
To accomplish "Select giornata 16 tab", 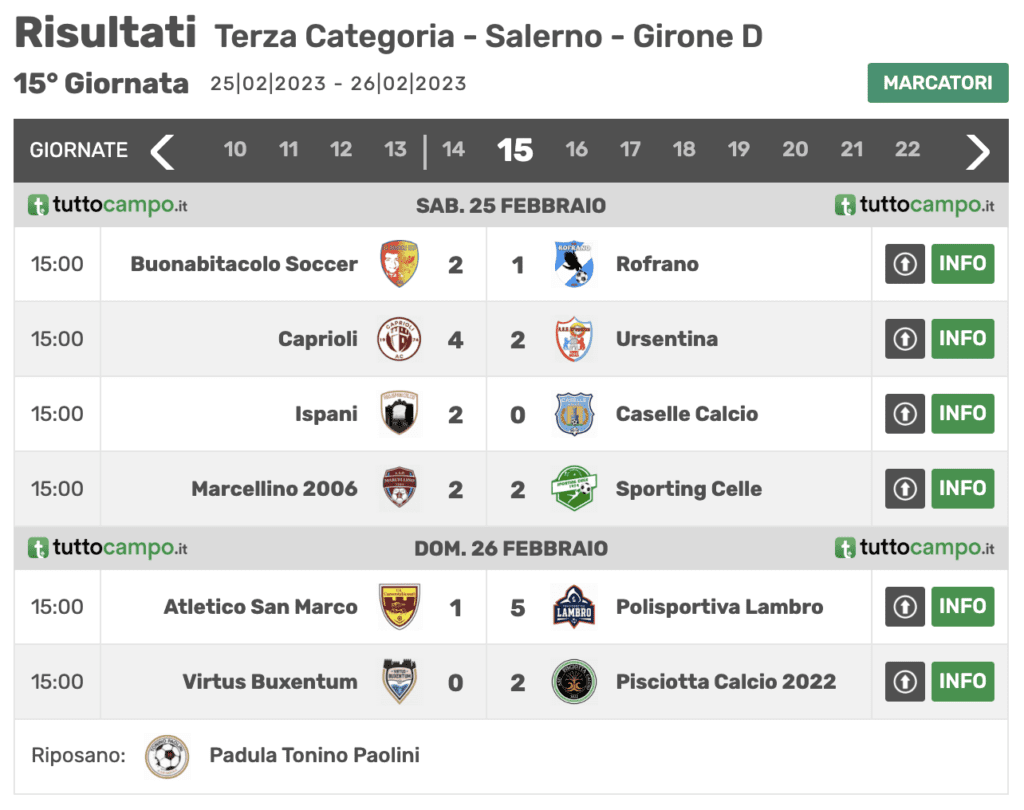I will [x=576, y=150].
